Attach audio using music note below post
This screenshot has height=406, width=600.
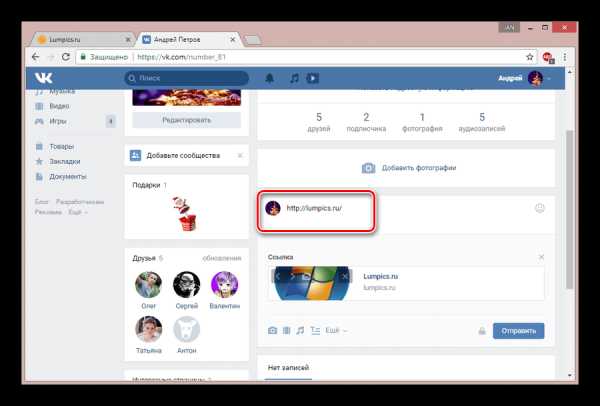(300, 330)
